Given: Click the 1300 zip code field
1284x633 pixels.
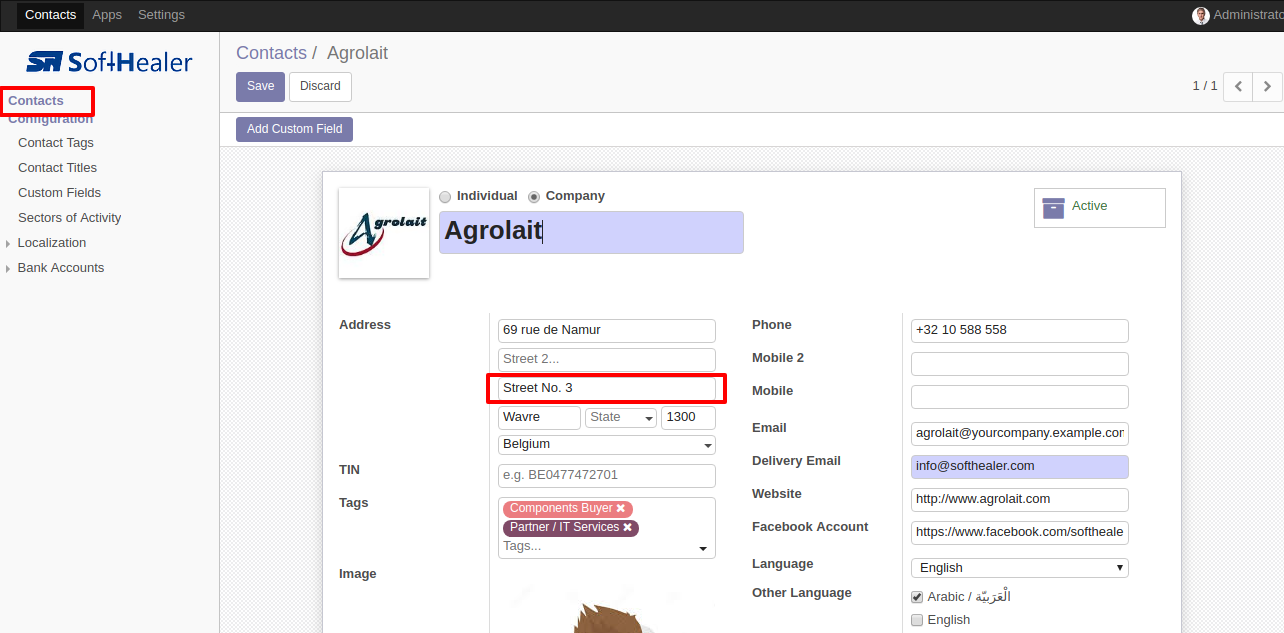Looking at the screenshot, I should [x=688, y=417].
